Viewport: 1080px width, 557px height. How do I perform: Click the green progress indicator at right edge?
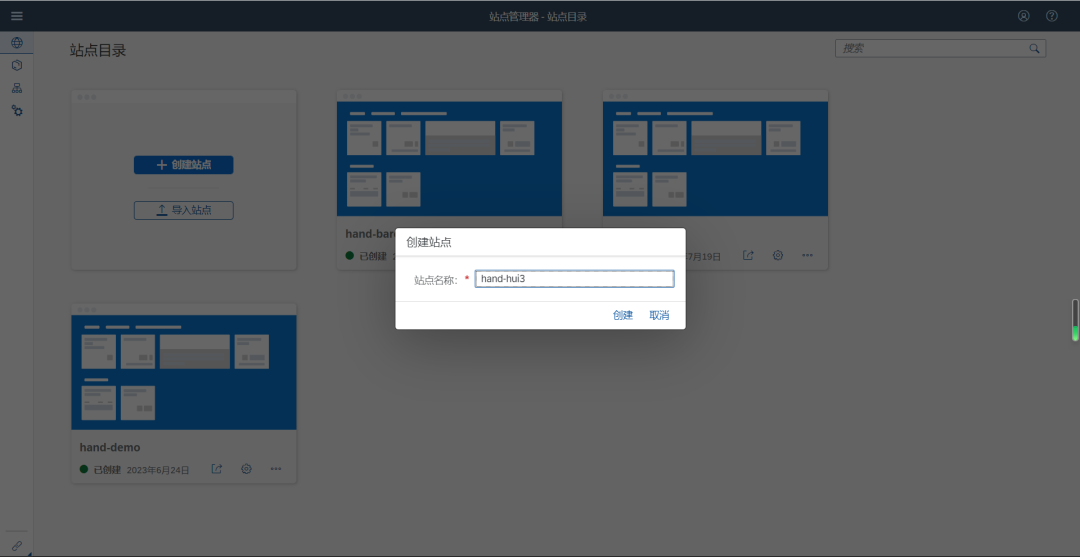pos(1074,320)
